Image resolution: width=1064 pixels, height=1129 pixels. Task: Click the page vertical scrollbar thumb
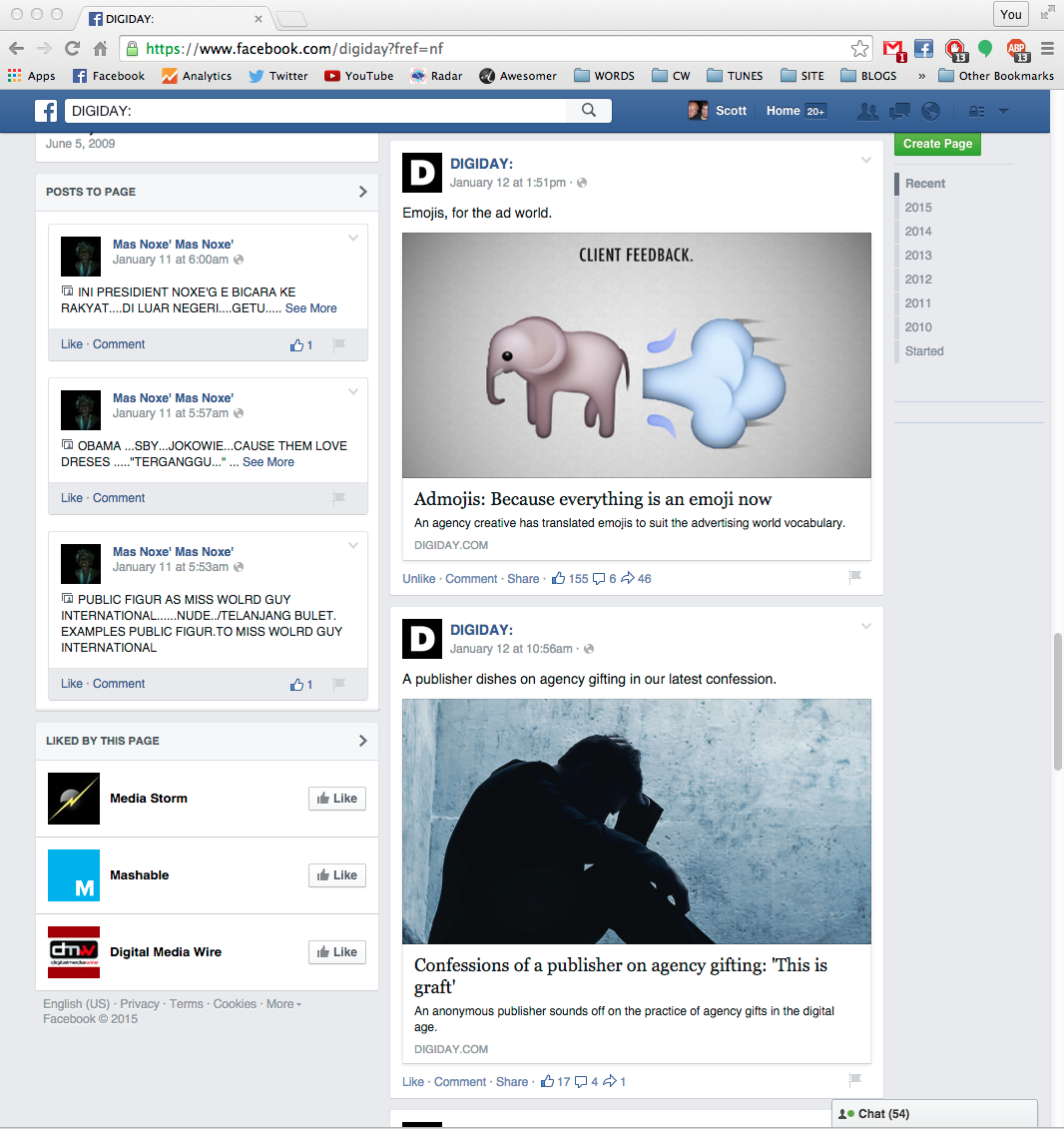[x=1058, y=702]
